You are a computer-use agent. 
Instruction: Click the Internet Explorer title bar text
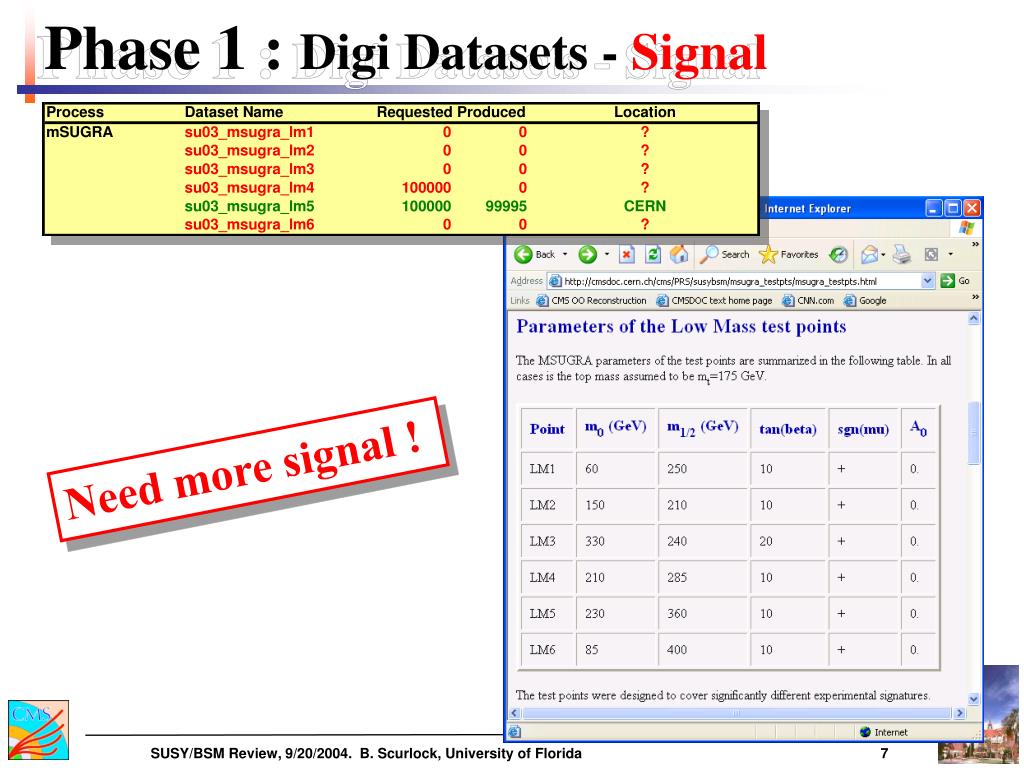tap(808, 208)
